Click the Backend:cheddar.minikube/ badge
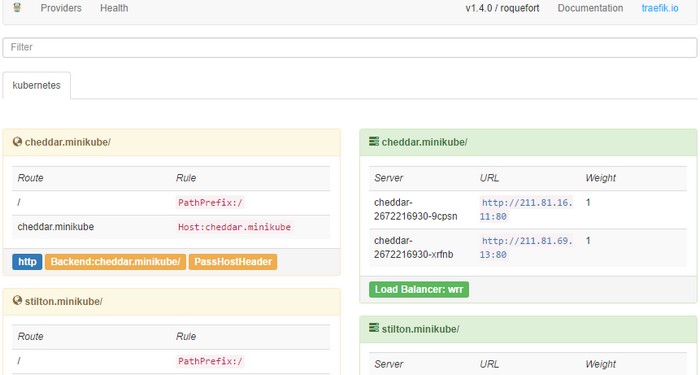This screenshot has width=700, height=375. tap(115, 262)
